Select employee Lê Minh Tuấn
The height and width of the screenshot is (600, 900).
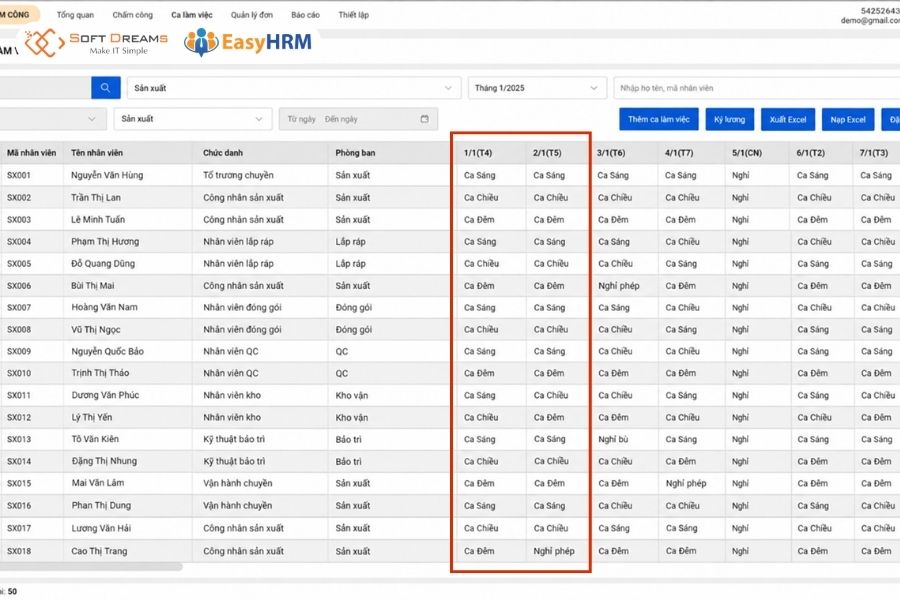[98, 219]
